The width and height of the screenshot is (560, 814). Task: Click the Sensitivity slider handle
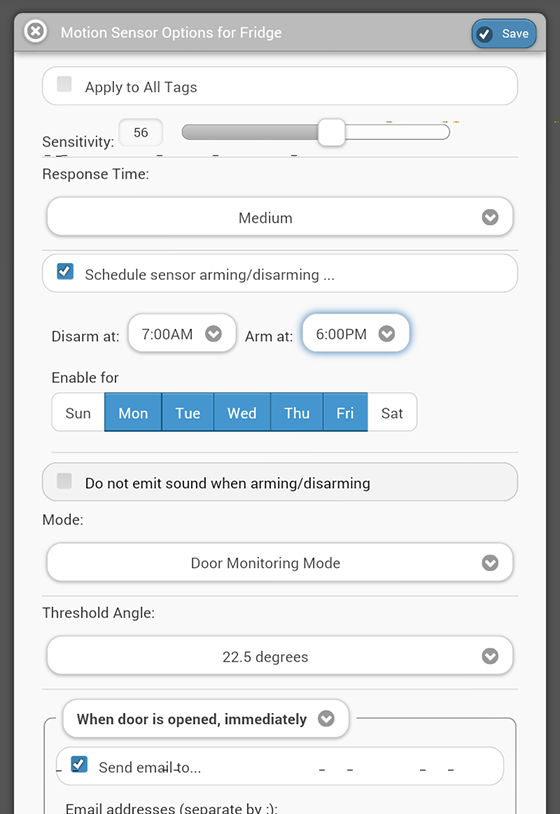click(331, 132)
